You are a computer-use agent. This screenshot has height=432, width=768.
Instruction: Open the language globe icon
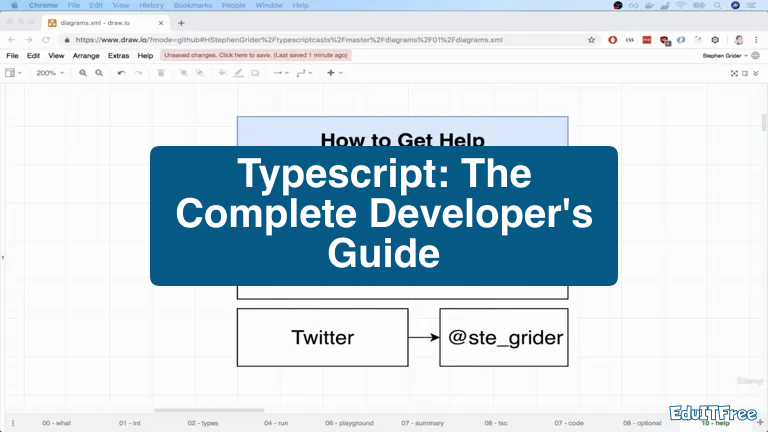pyautogui.click(x=756, y=55)
